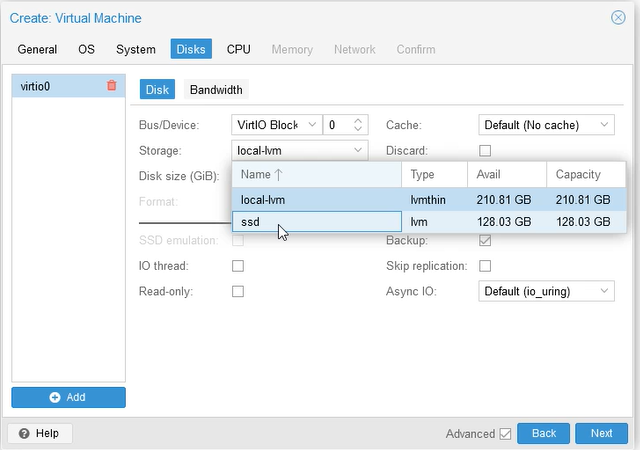
Task: Expand the Cache dropdown
Action: pos(604,125)
